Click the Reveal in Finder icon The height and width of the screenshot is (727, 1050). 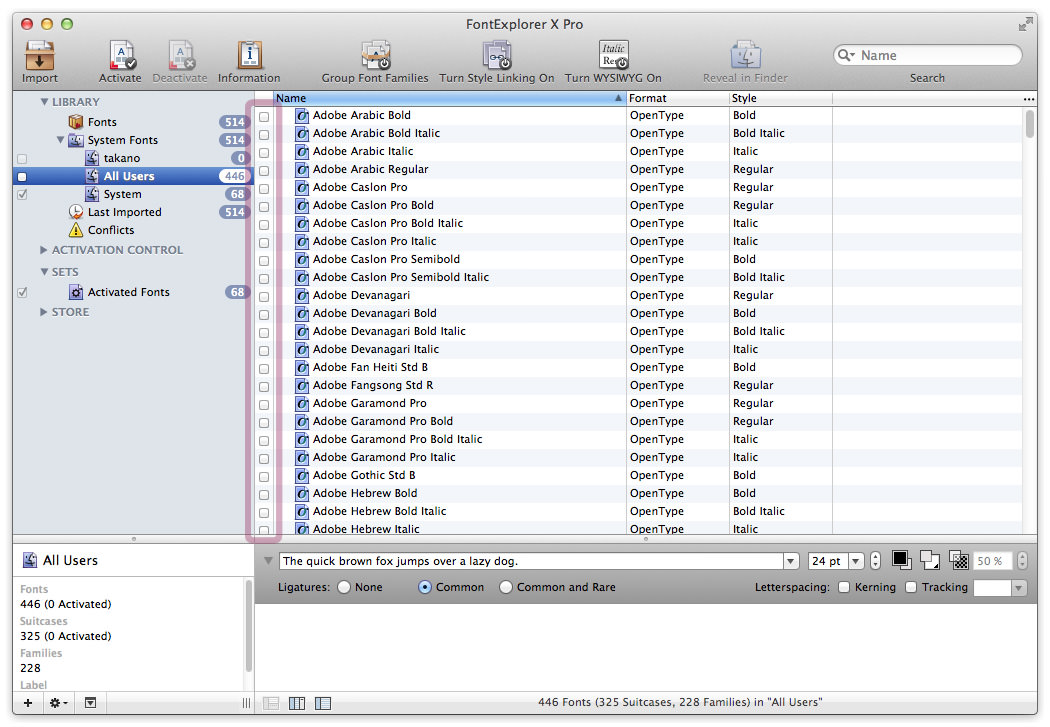coord(745,56)
